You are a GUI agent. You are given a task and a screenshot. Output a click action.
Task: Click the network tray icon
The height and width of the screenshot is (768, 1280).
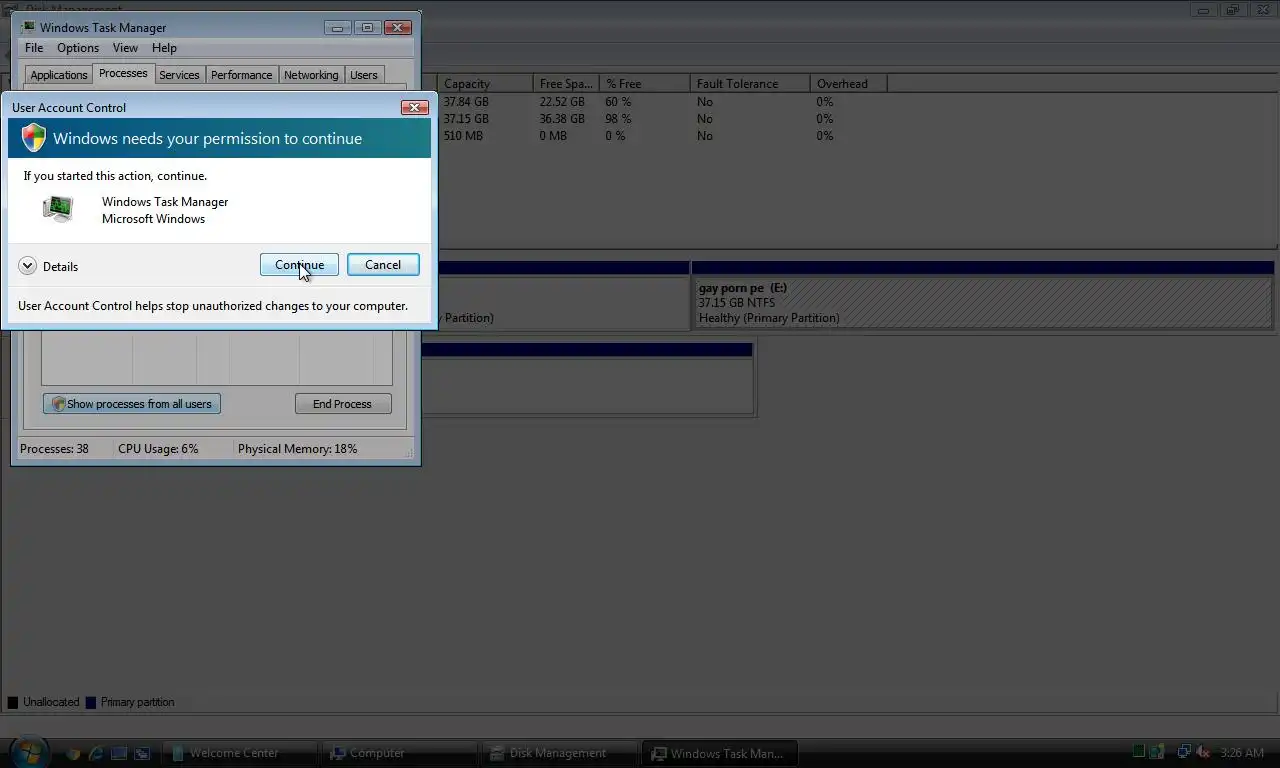point(1184,752)
